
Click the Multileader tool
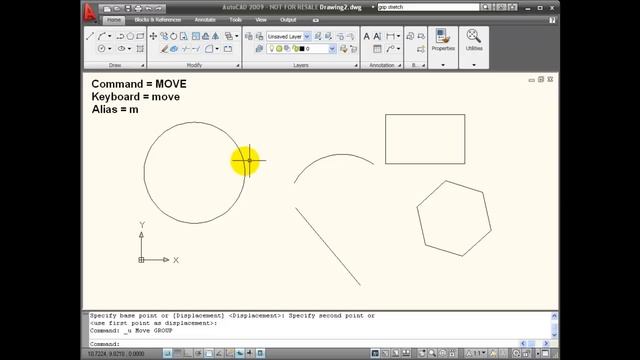[x=390, y=49]
